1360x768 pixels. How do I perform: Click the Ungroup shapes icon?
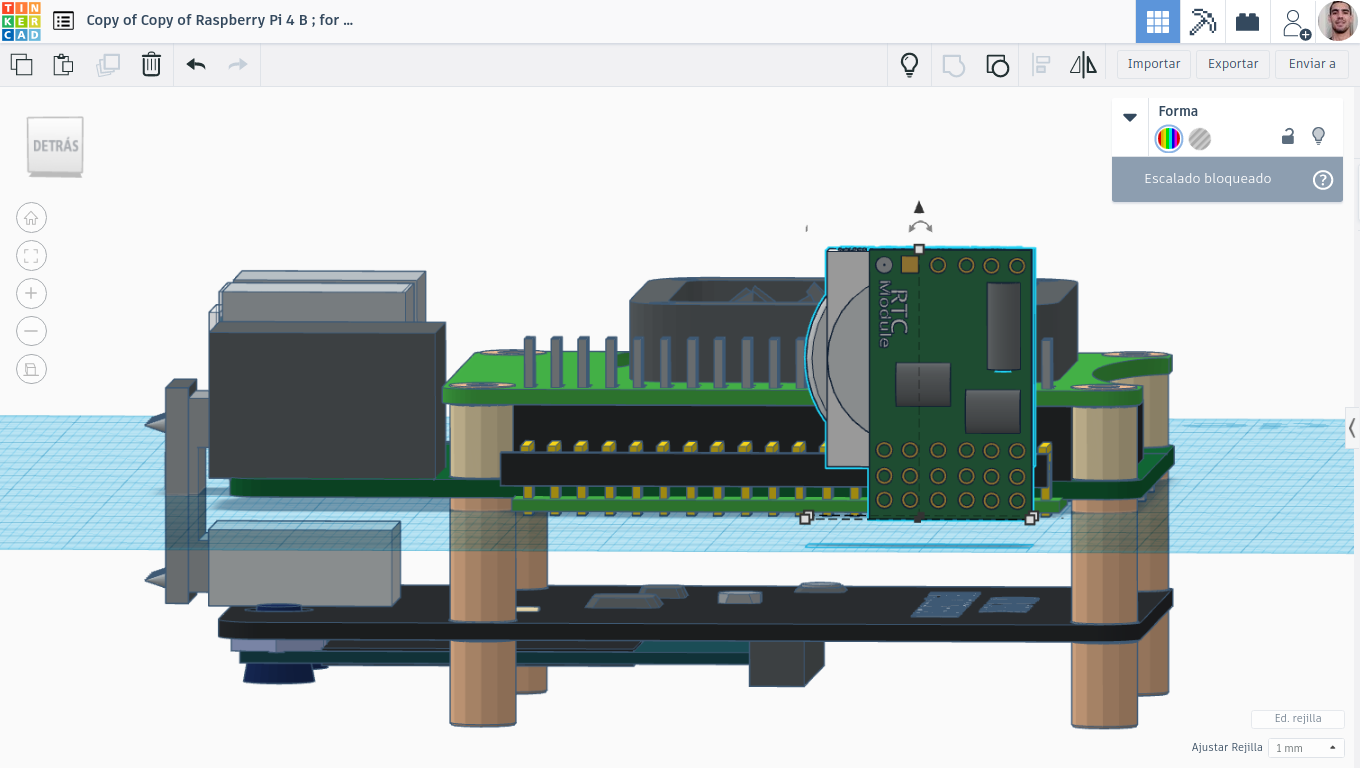click(x=997, y=66)
